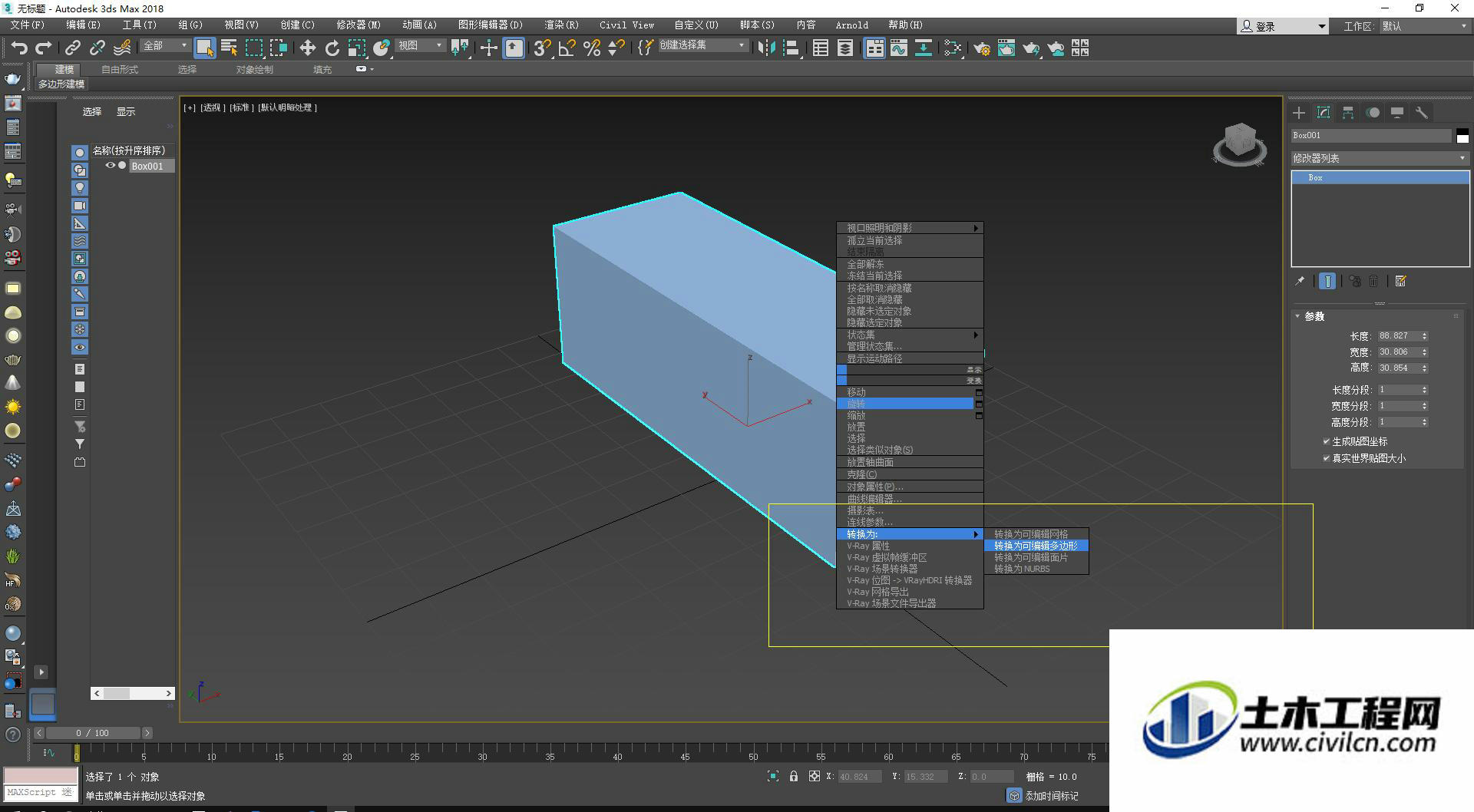1474x812 pixels.
Task: Open reference coordinate 视图 dropdown
Action: [421, 46]
